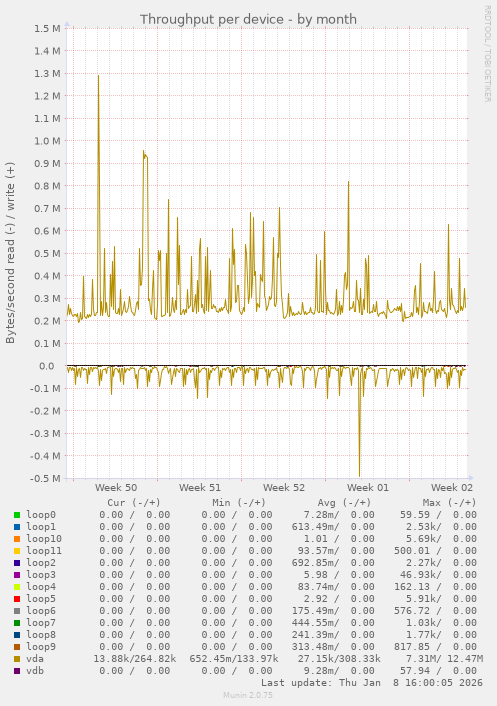
Task: Click loop6 average value '175.49m/ 0.00'
Action: tap(333, 611)
